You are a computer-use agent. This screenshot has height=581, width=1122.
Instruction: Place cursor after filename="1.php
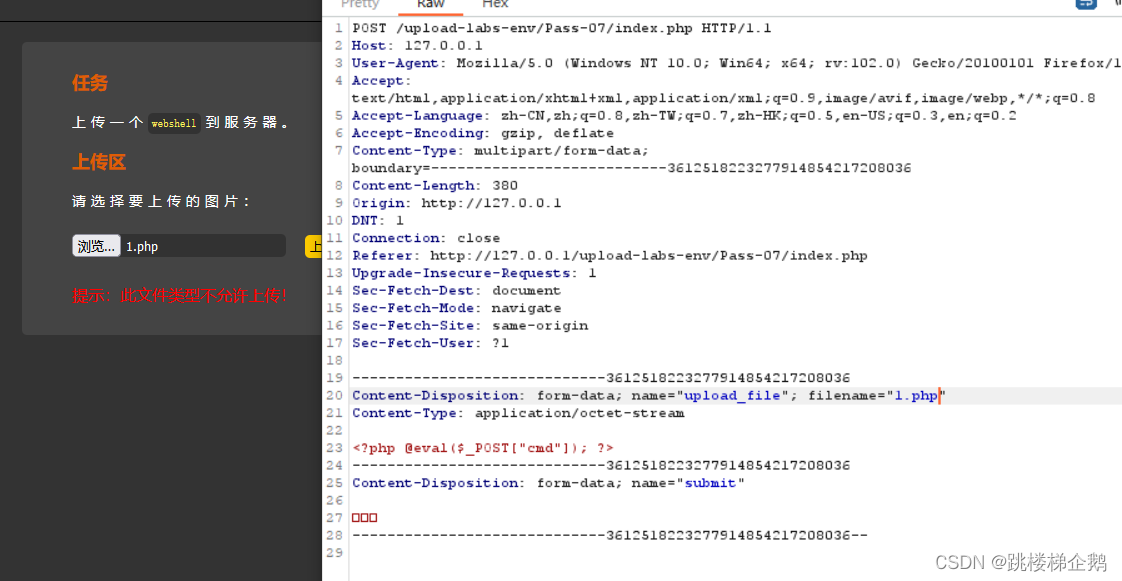pos(938,396)
